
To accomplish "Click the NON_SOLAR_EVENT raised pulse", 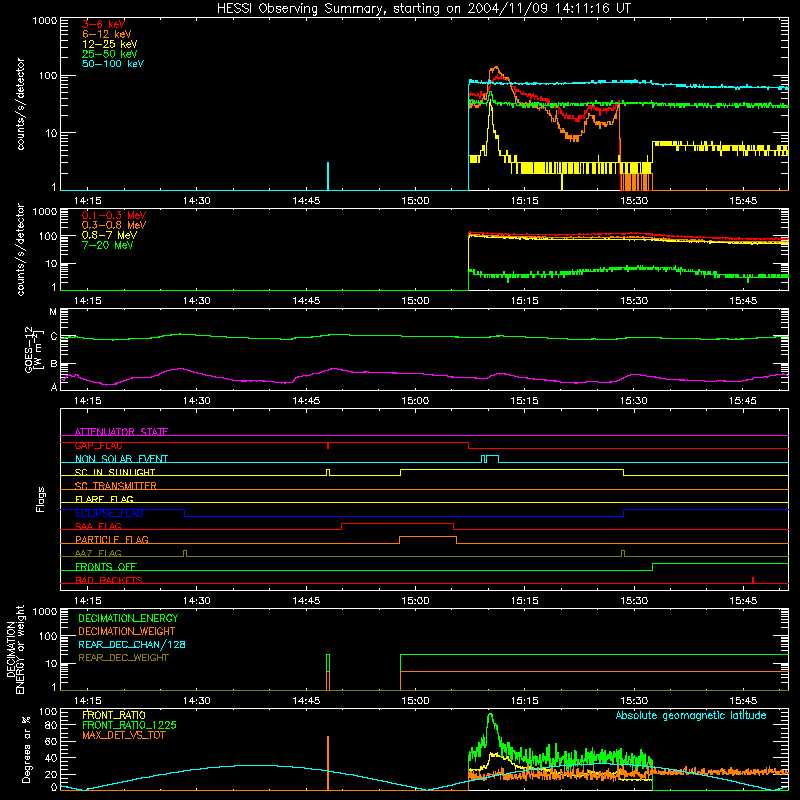I will [x=490, y=458].
